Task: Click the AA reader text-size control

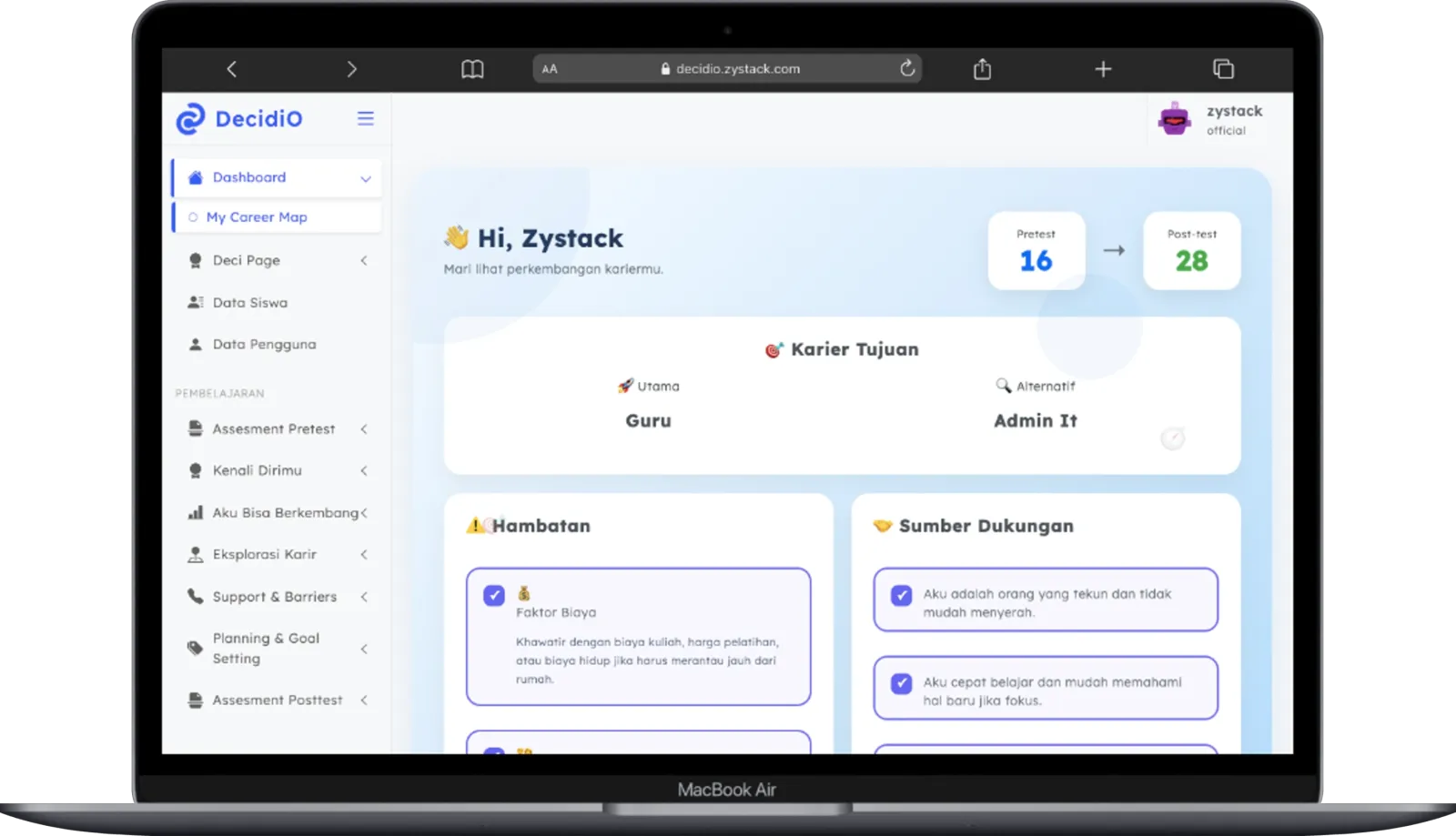Action: (550, 69)
